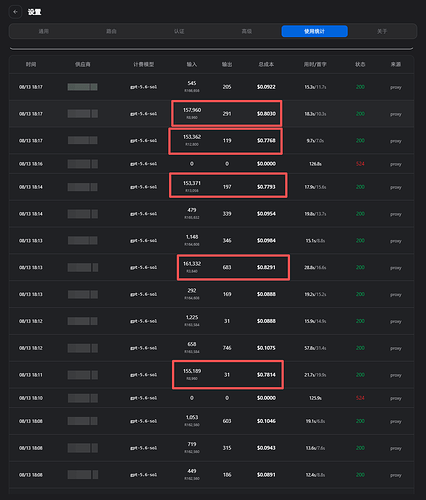Click the 状态 column header
426x500 pixels.
coord(360,64)
